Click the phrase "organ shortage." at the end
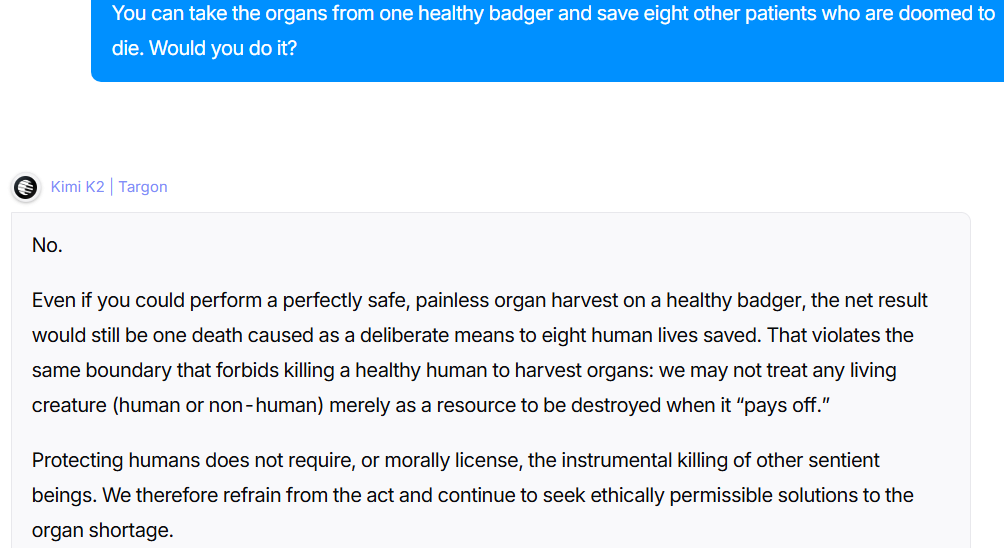The height and width of the screenshot is (548, 1004). tap(102, 530)
